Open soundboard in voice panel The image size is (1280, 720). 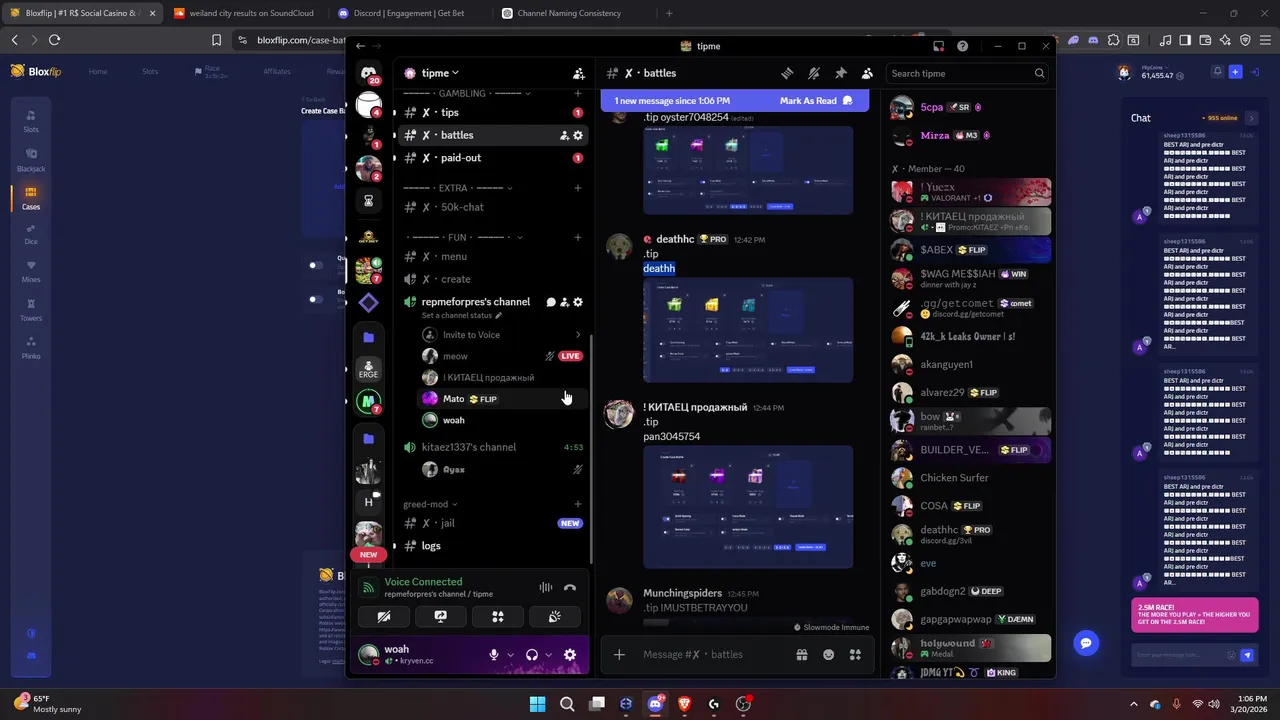point(555,617)
